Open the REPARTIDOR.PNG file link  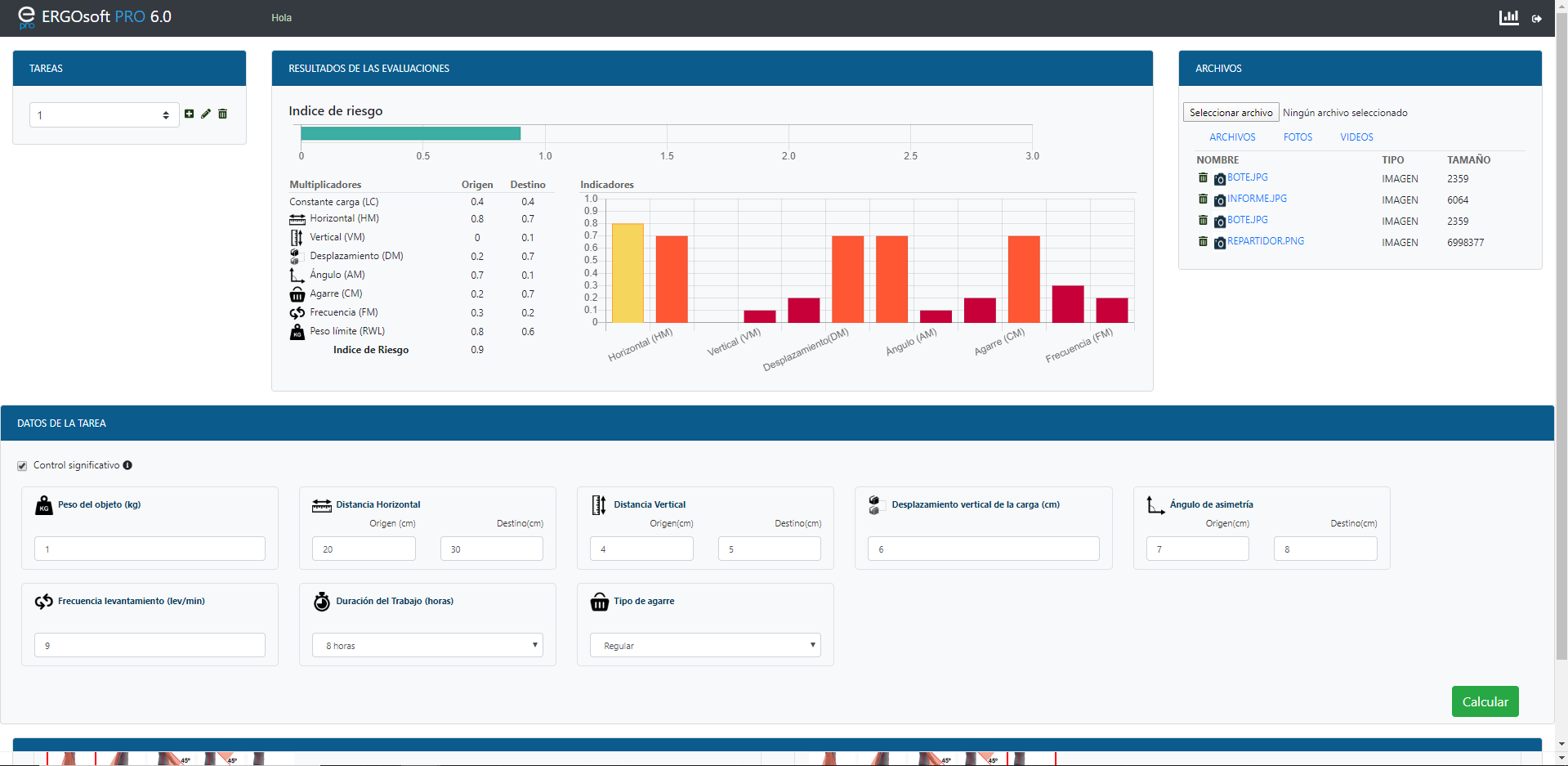click(x=1266, y=241)
